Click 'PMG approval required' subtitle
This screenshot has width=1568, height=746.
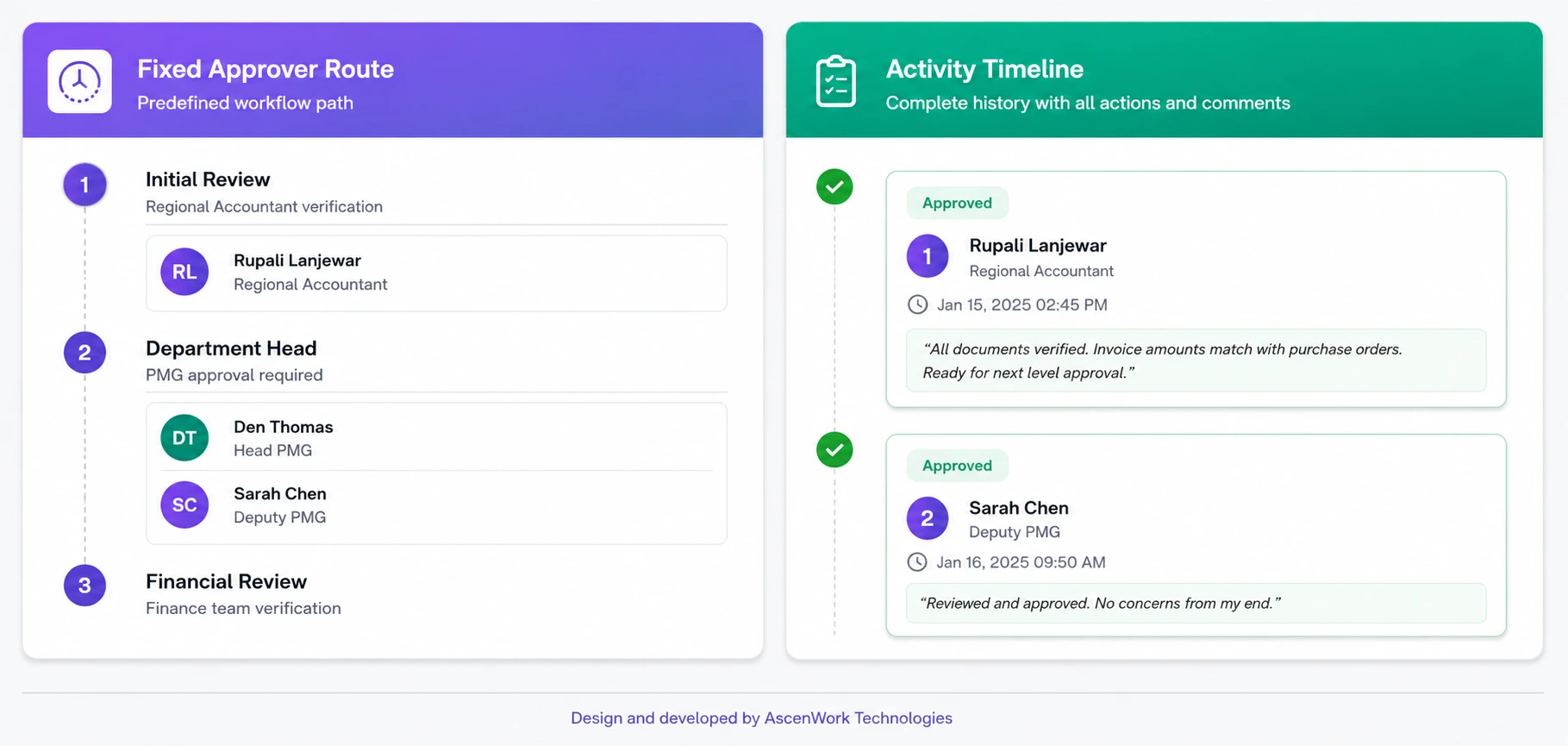click(x=234, y=375)
